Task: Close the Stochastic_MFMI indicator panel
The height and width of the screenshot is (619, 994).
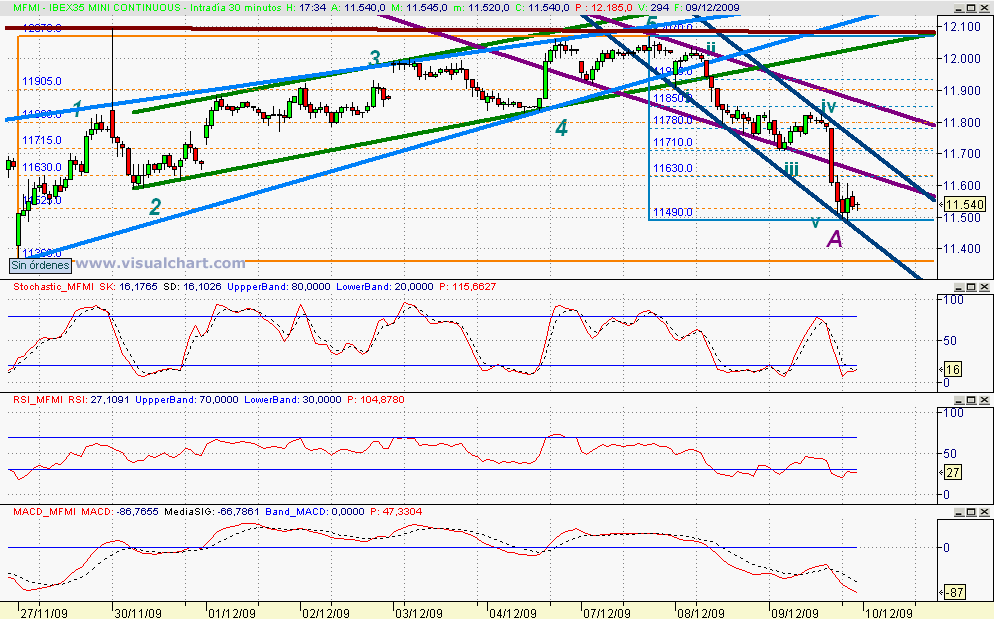Action: [984, 287]
